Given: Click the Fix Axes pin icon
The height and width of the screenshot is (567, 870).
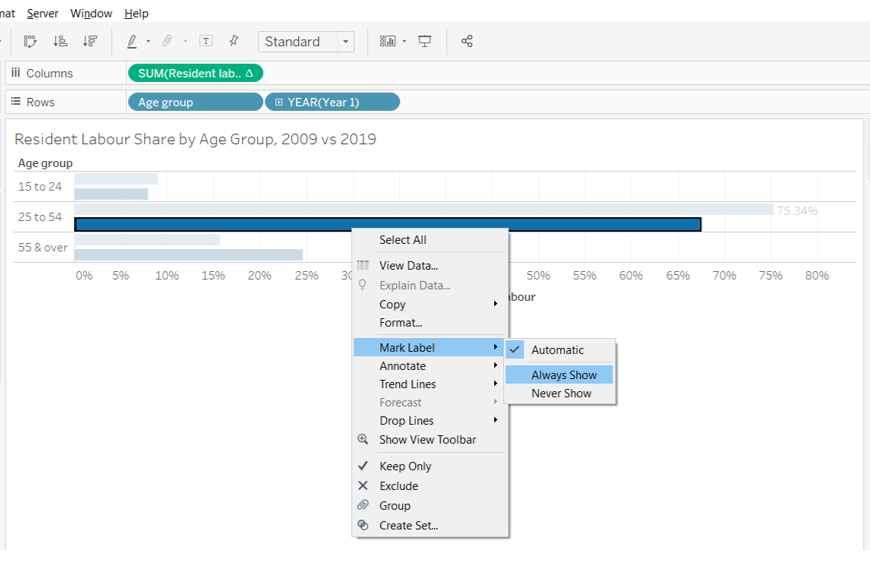Looking at the screenshot, I should [x=234, y=41].
